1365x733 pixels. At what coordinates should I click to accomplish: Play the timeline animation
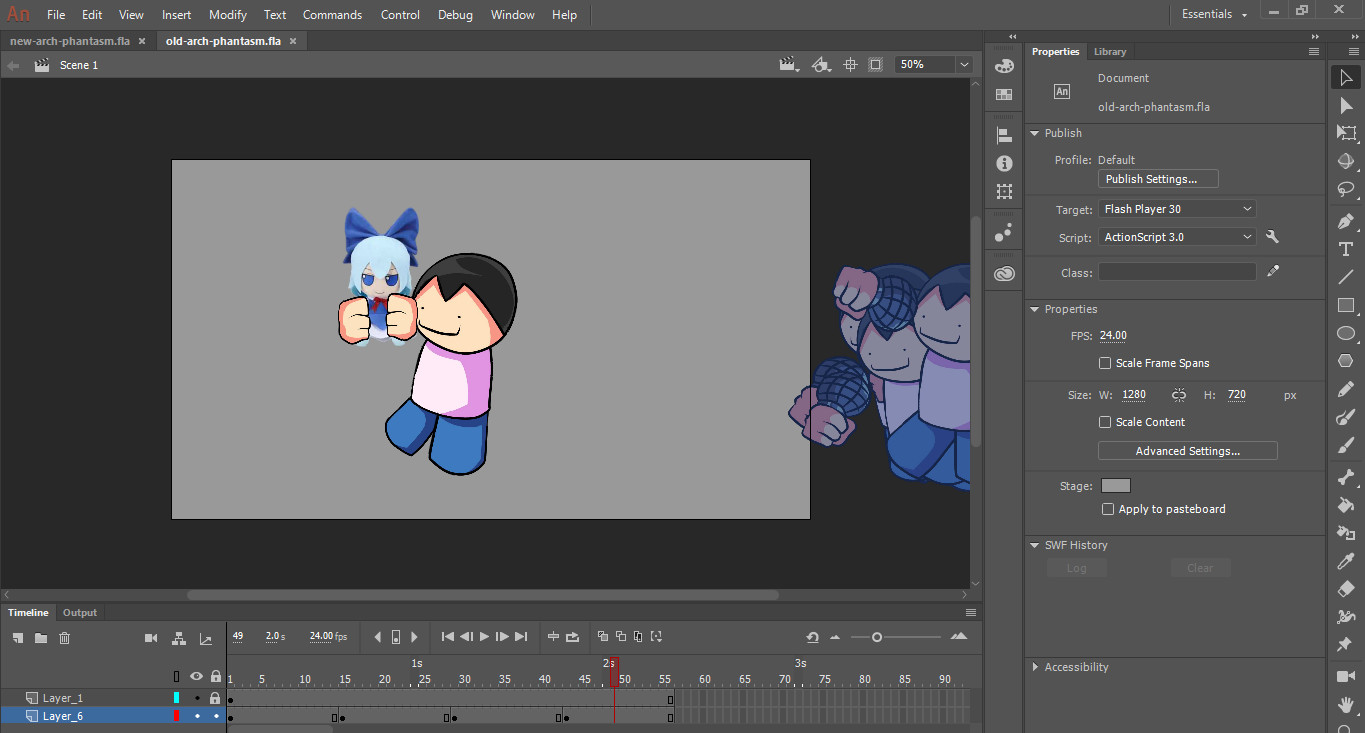[x=485, y=637]
